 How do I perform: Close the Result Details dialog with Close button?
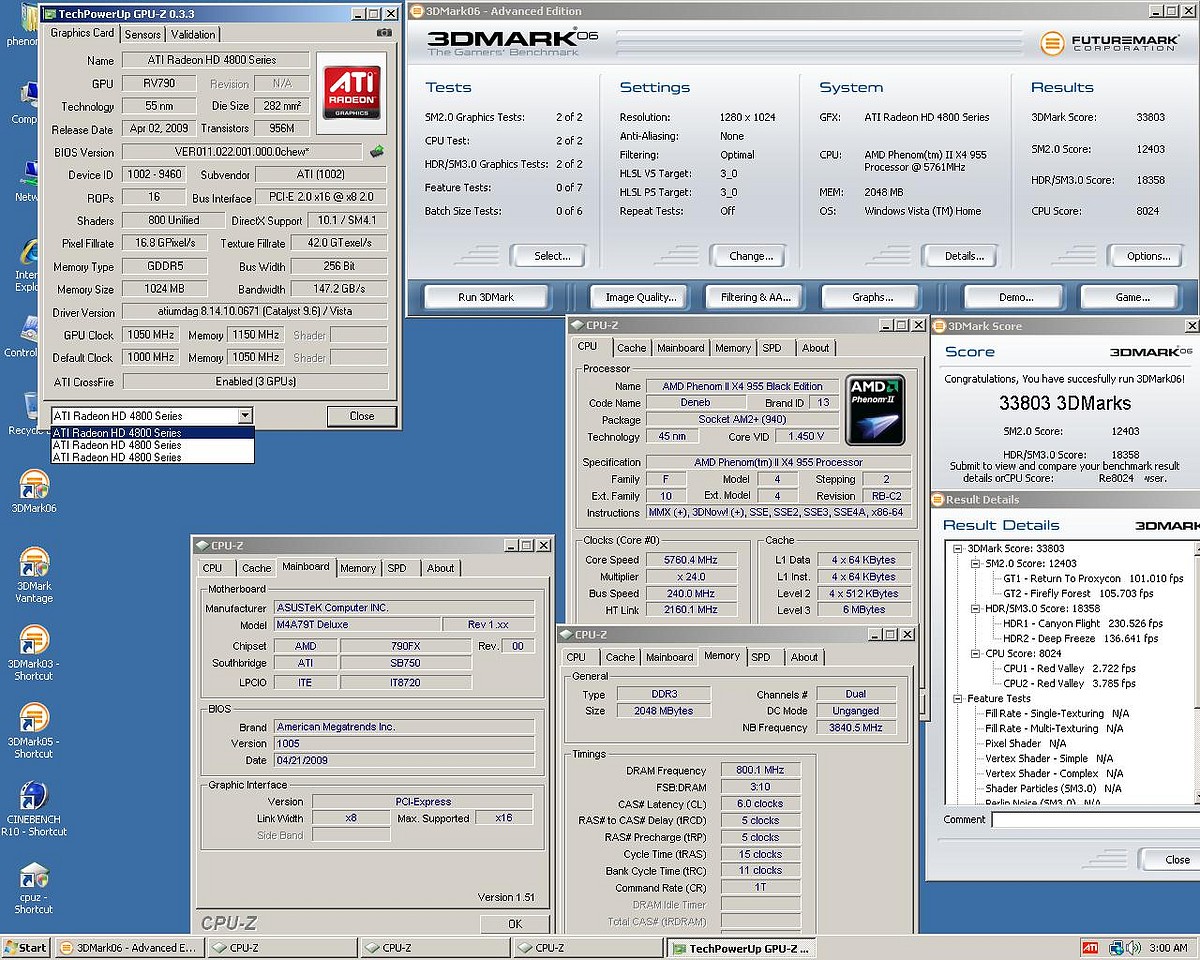point(1172,860)
